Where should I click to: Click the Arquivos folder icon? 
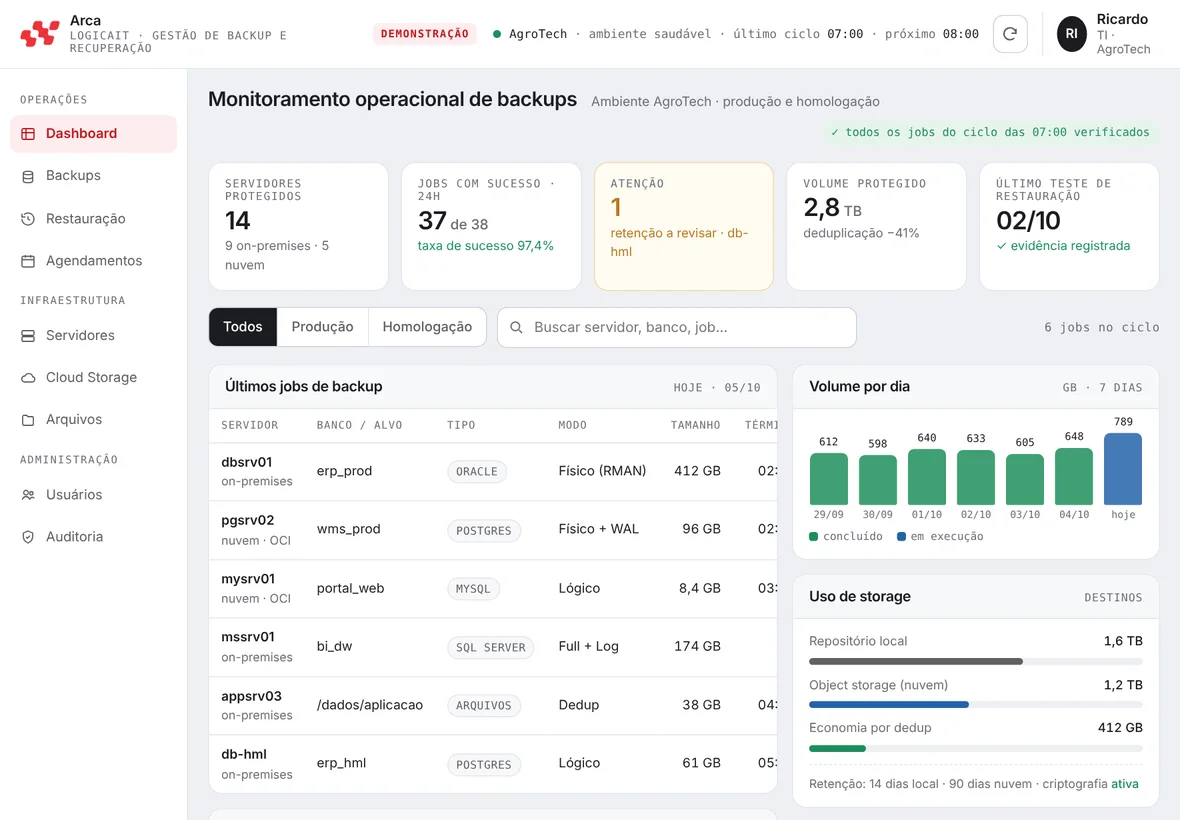28,420
